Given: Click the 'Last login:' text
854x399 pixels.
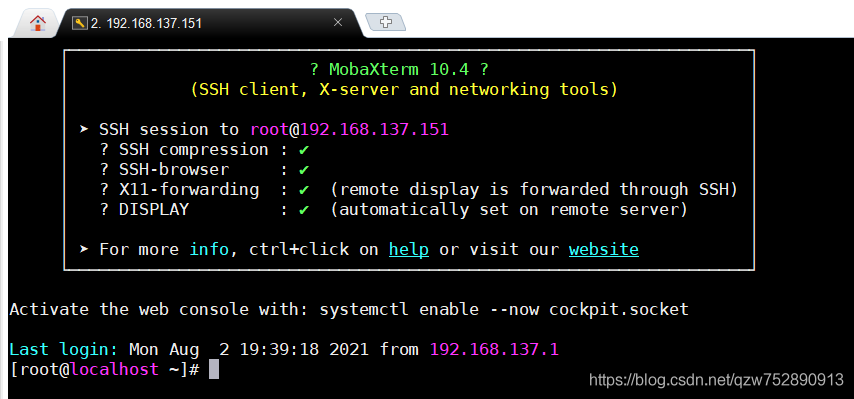Looking at the screenshot, I should click(x=63, y=349).
